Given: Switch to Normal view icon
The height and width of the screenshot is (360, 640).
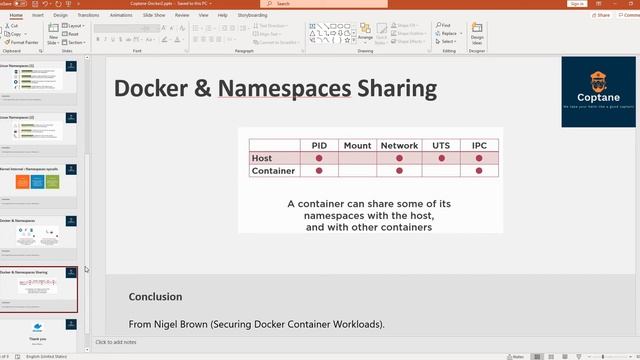Looking at the screenshot, I should click(537, 357).
